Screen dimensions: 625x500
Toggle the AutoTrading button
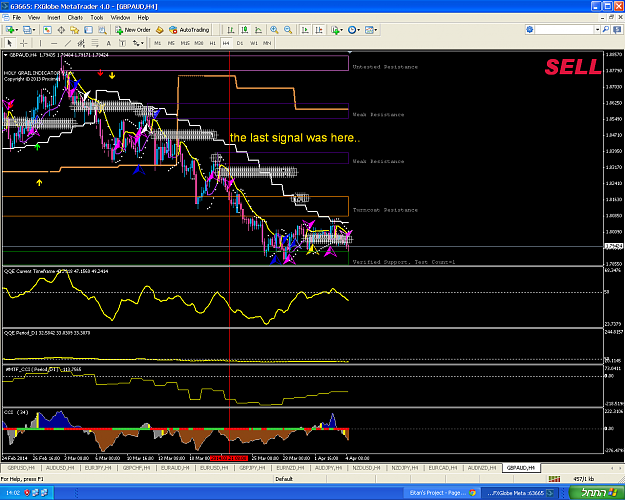pos(189,30)
